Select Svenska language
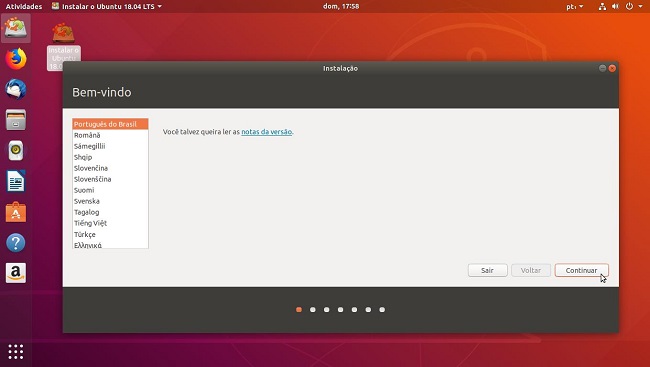 pos(110,201)
